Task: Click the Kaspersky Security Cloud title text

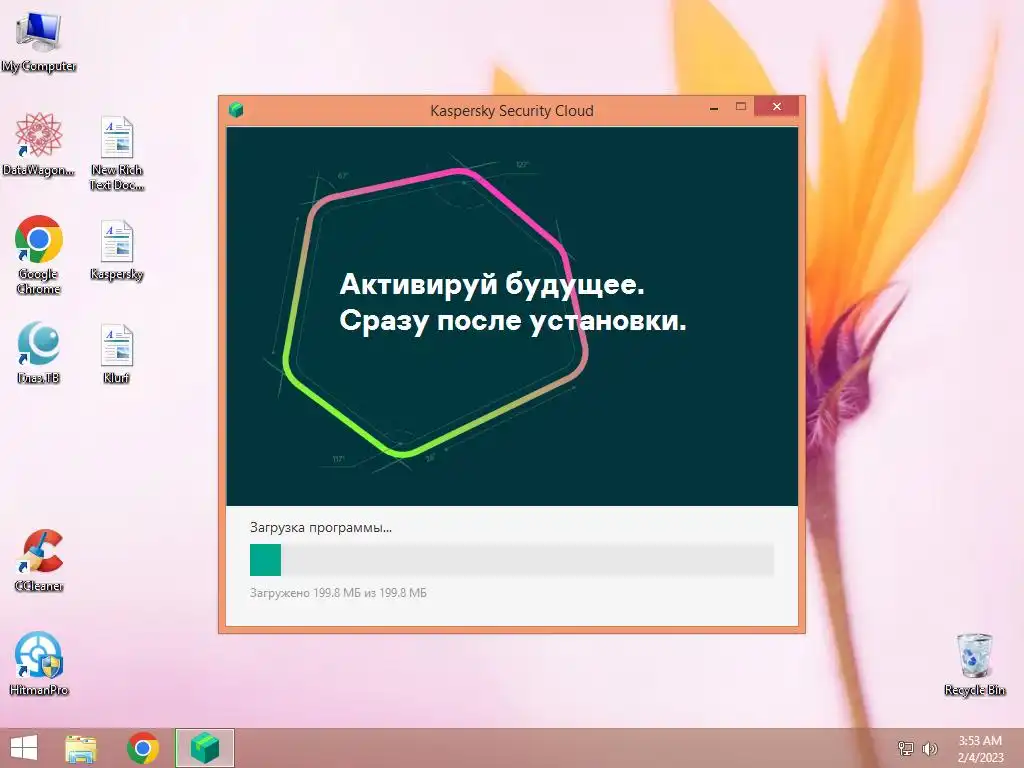Action: (x=512, y=110)
